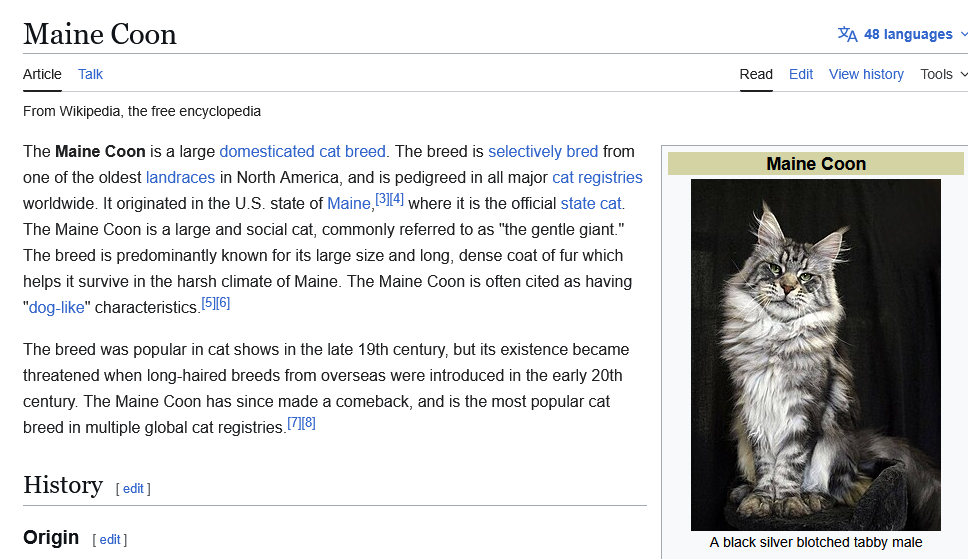Viewport: 968px width, 559px height.
Task: Jump to citation reference [4]
Action: click(396, 199)
